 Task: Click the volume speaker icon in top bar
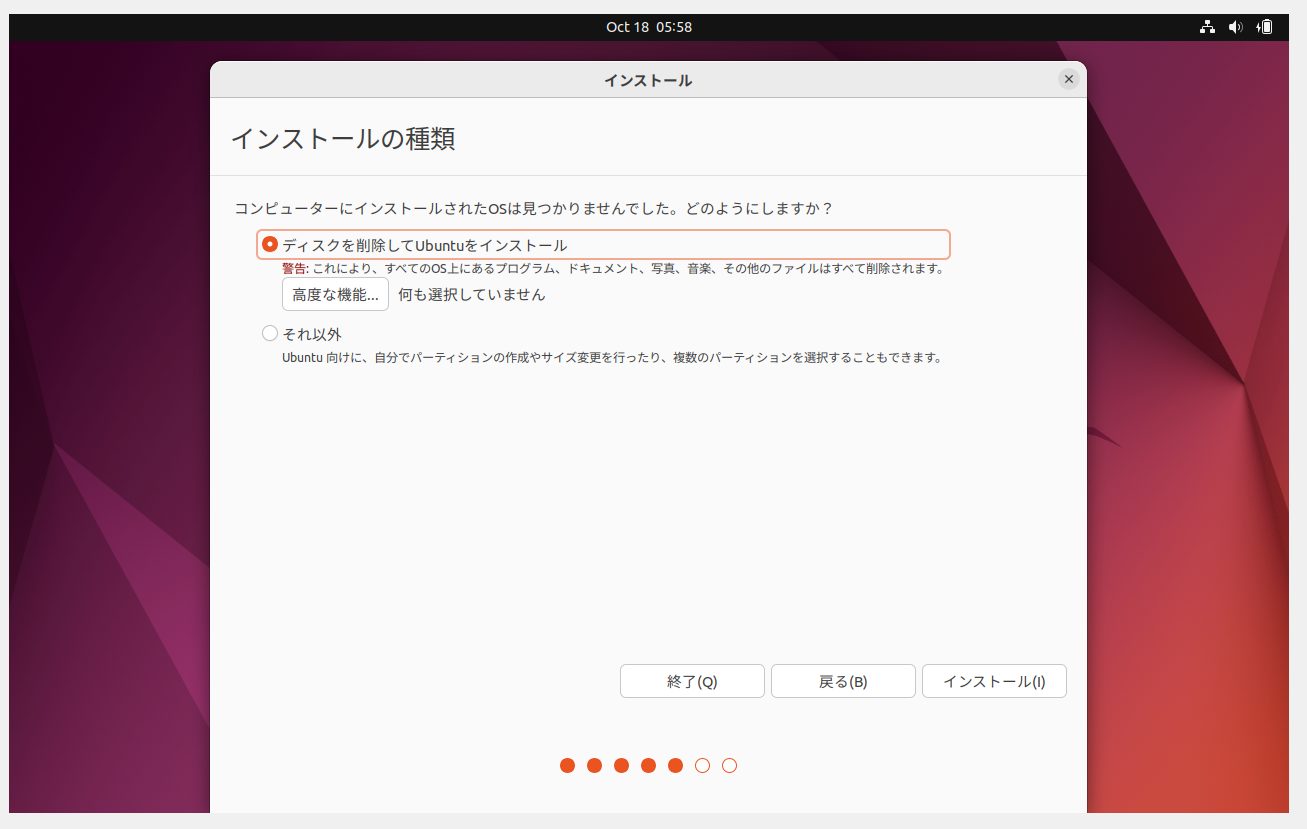pyautogui.click(x=1236, y=27)
